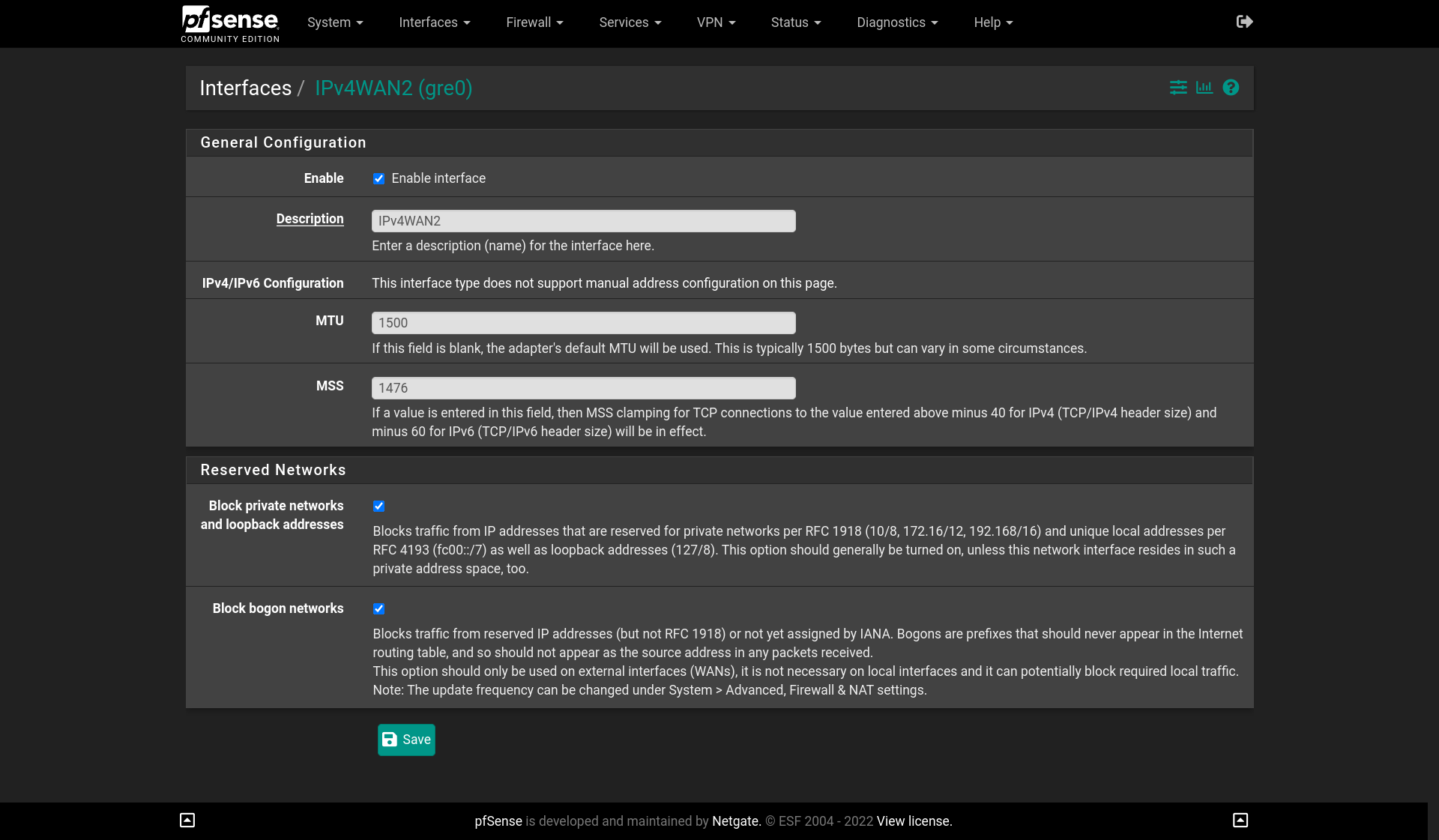The width and height of the screenshot is (1439, 840).
Task: Click the Enable interface label text
Action: point(438,178)
